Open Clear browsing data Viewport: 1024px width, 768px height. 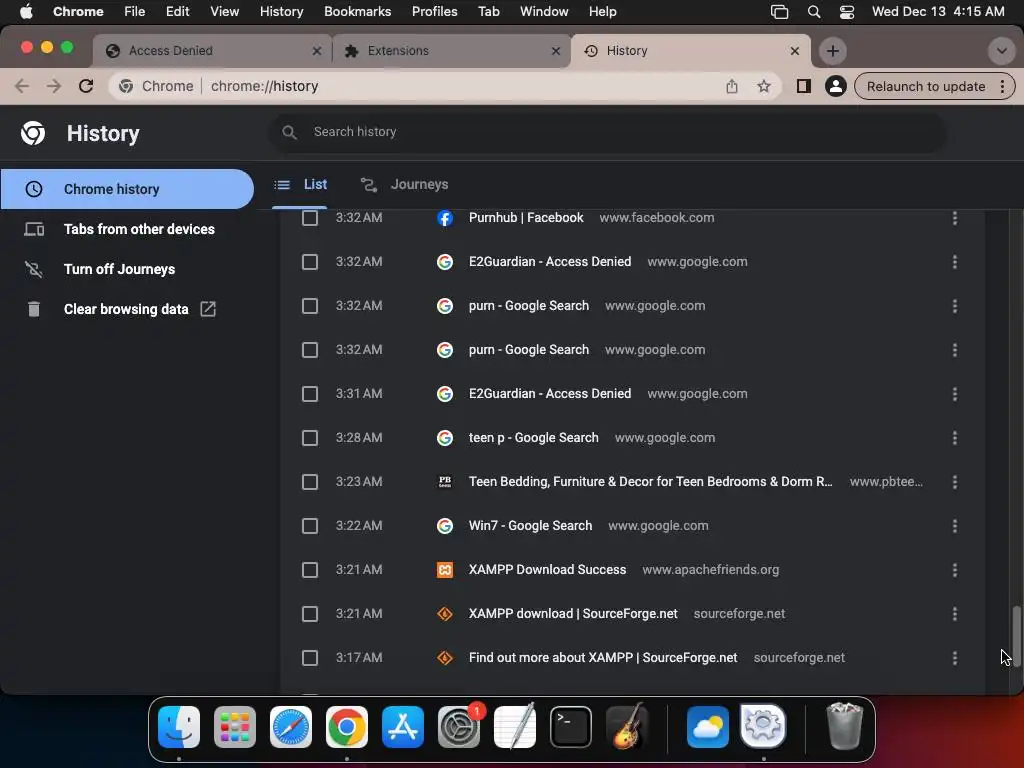point(127,309)
